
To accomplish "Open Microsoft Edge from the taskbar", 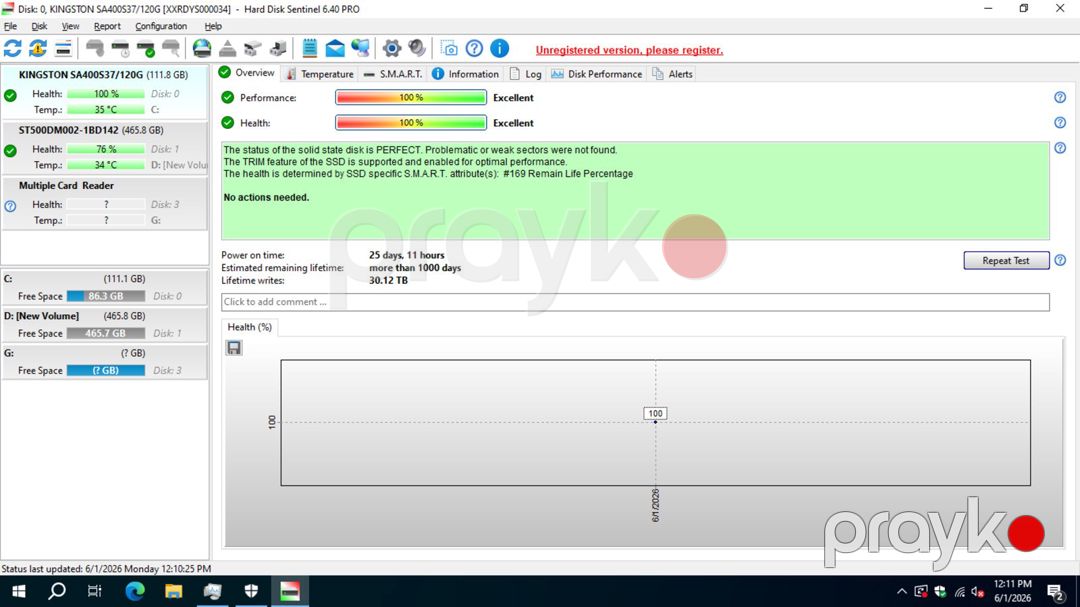I will pos(135,591).
